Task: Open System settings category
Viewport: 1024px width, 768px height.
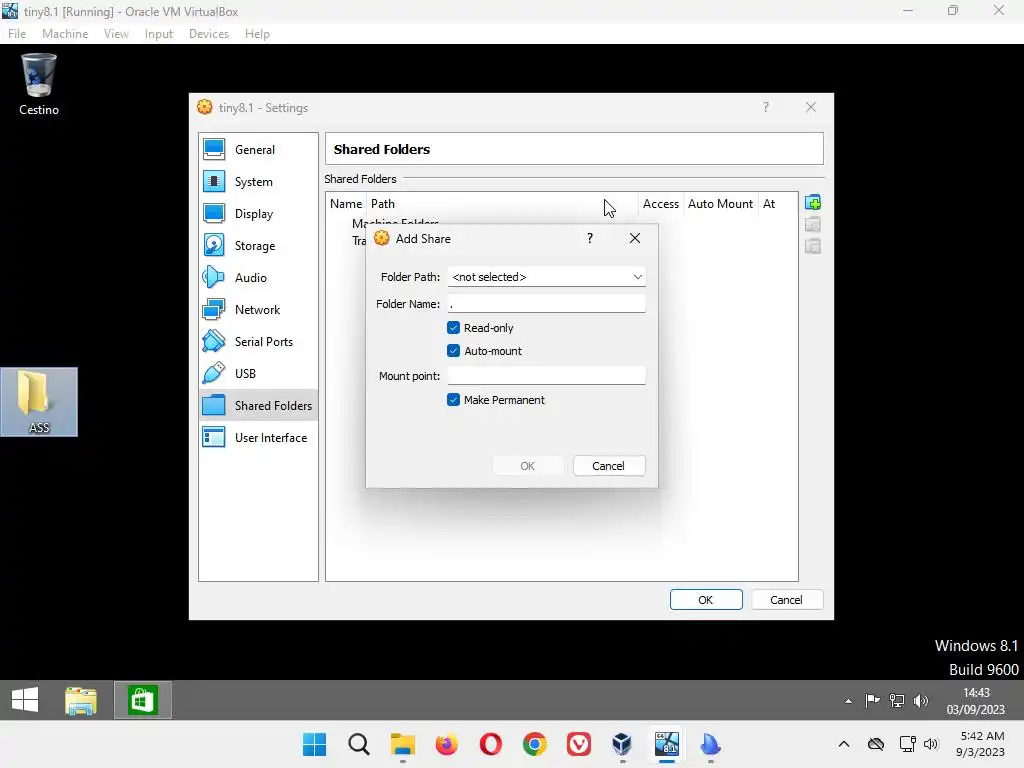Action: [x=258, y=182]
